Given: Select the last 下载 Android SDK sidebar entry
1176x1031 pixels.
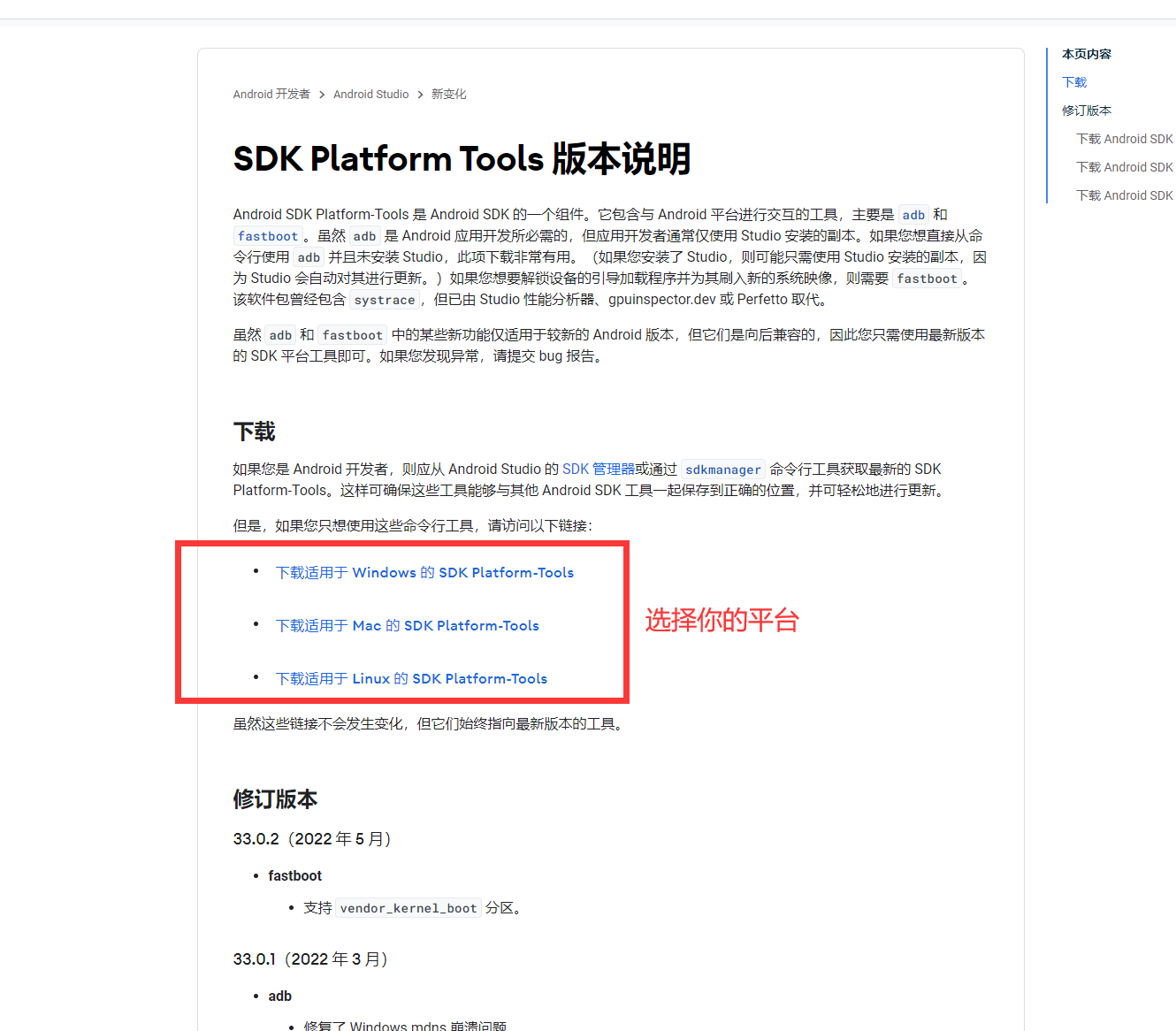Looking at the screenshot, I should [1124, 195].
